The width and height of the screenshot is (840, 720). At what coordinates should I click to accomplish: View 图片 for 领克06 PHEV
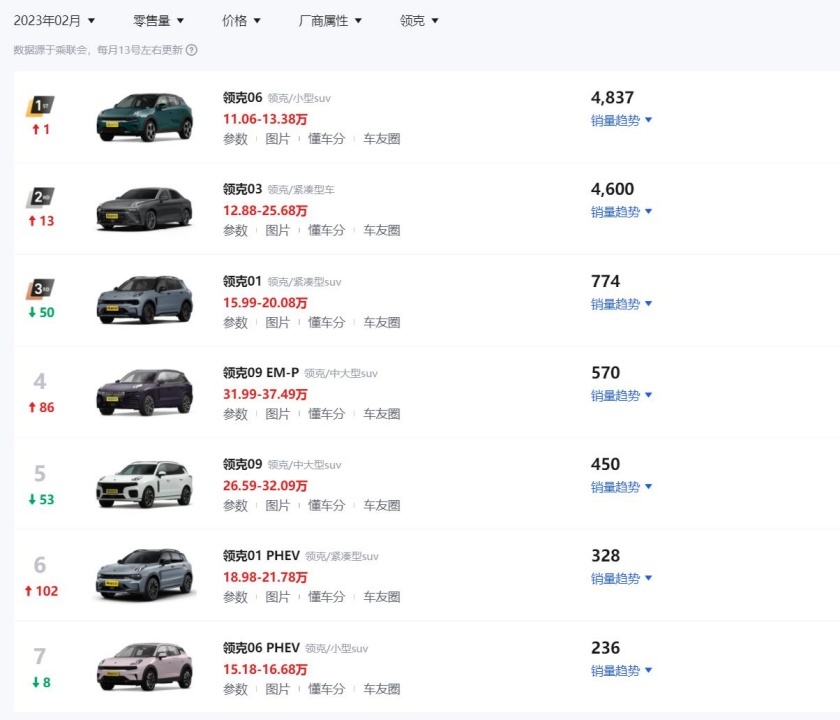click(x=278, y=689)
